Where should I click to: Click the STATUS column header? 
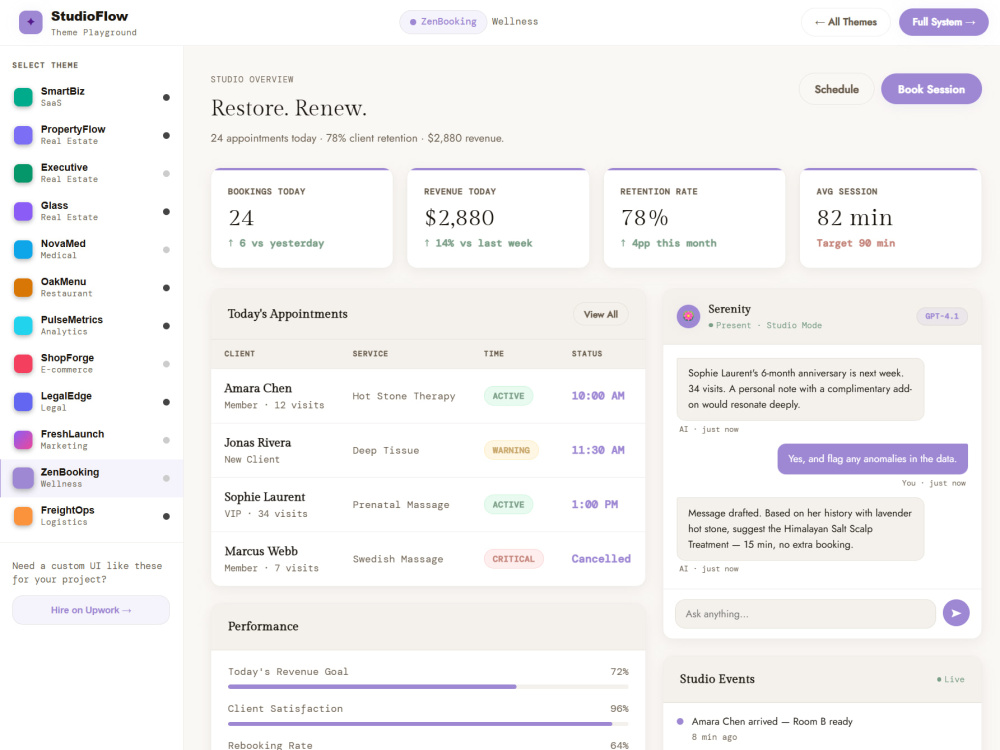(587, 353)
